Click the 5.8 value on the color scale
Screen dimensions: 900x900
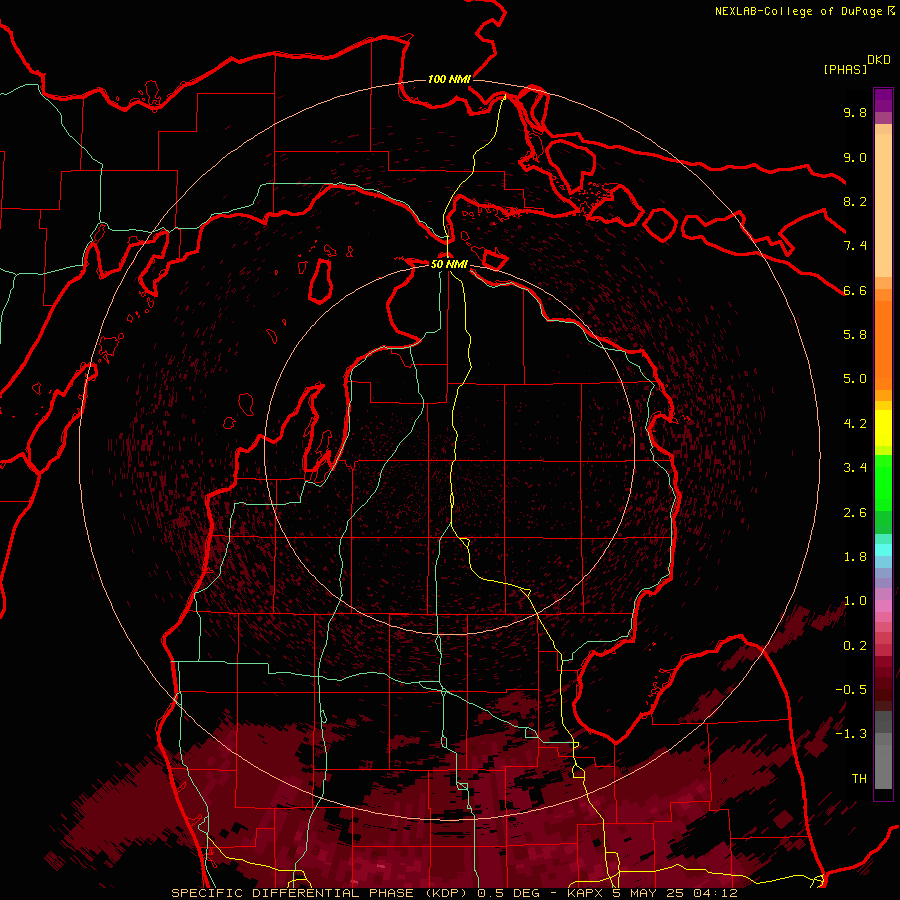point(855,335)
